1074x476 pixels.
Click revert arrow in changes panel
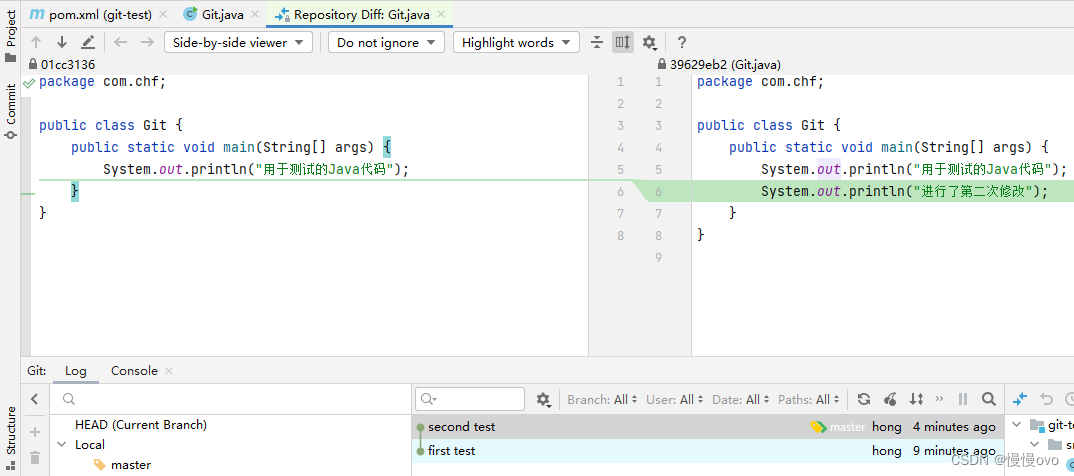click(x=1046, y=399)
